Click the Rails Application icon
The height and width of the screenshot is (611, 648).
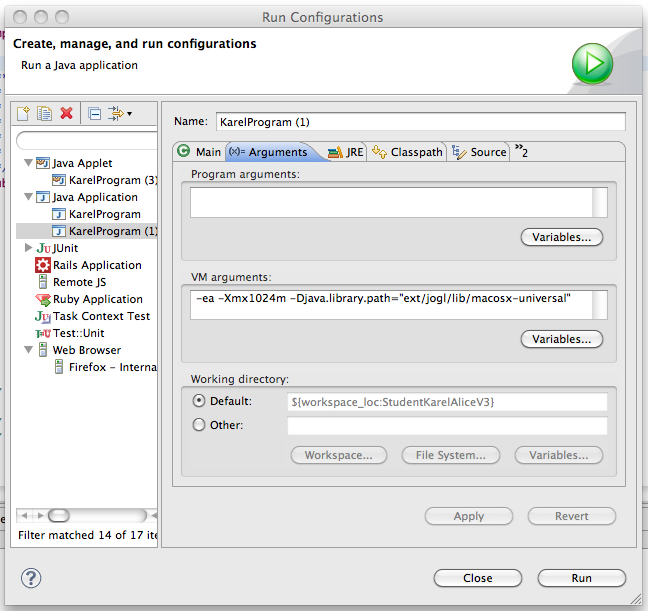click(43, 265)
